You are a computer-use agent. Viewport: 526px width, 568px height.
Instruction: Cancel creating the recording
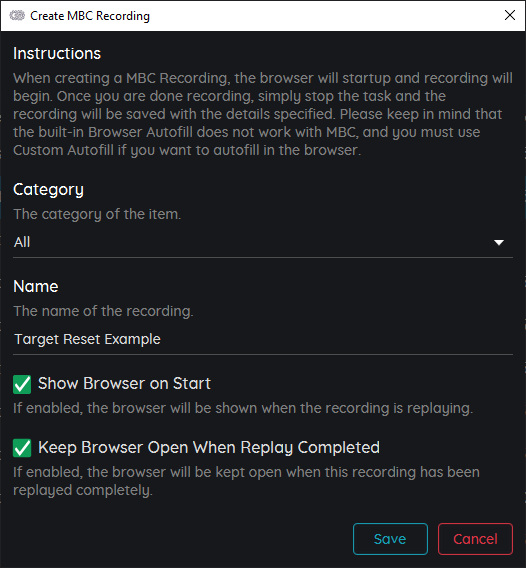475,539
